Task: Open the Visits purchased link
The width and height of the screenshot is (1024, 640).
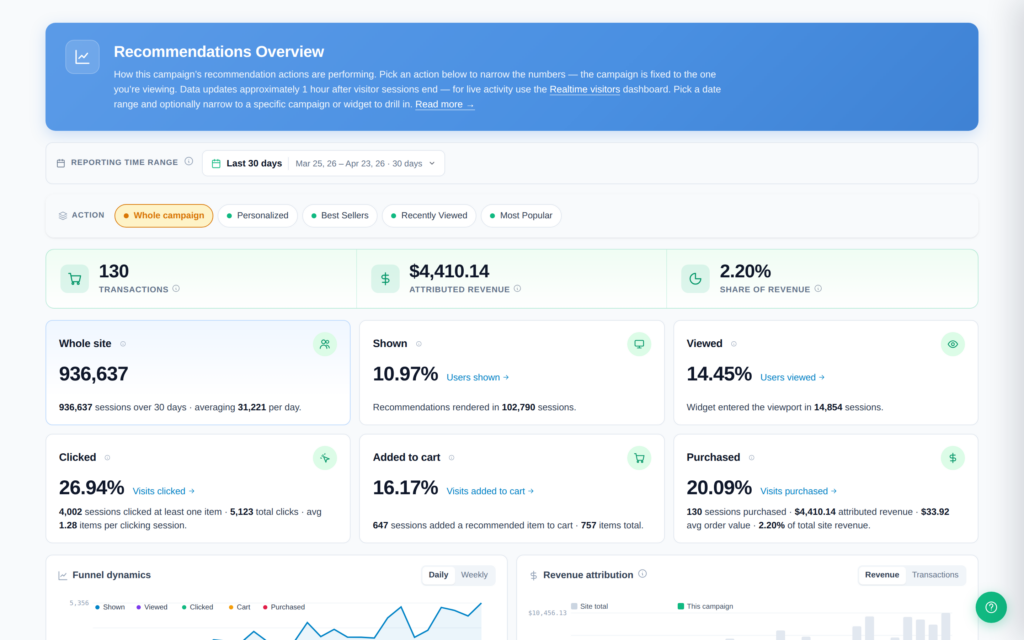Action: pyautogui.click(x=799, y=491)
